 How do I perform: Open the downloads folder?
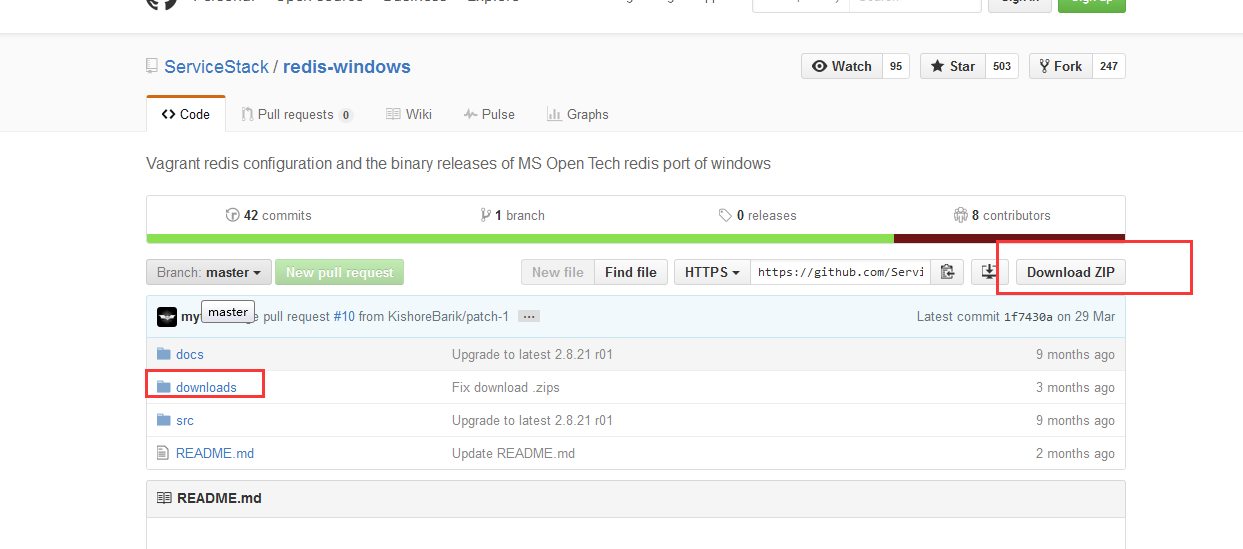(206, 387)
